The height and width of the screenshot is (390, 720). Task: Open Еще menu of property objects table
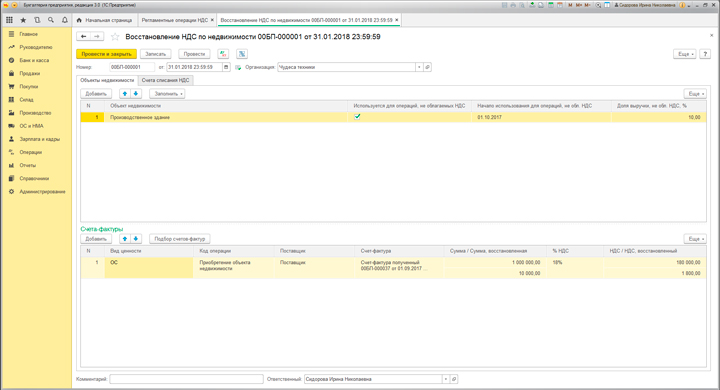click(695, 94)
